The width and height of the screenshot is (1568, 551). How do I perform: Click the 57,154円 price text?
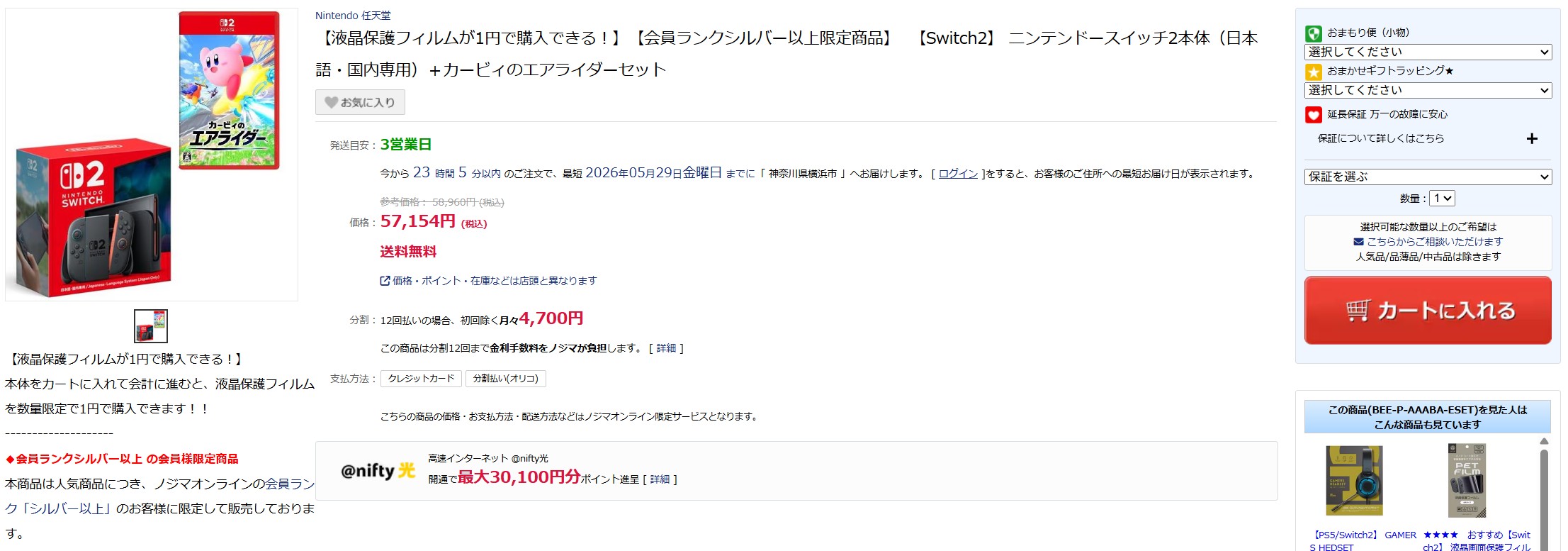418,221
